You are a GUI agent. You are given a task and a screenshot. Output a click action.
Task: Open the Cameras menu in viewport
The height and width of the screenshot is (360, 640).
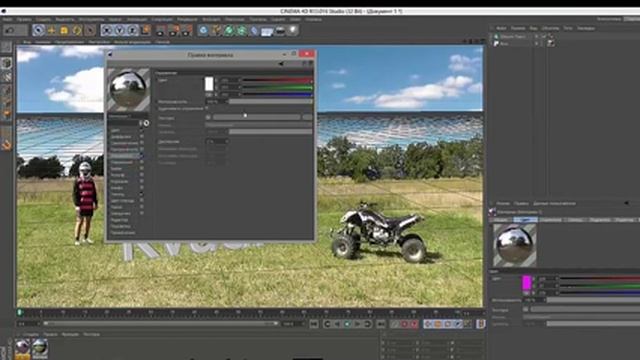43,42
